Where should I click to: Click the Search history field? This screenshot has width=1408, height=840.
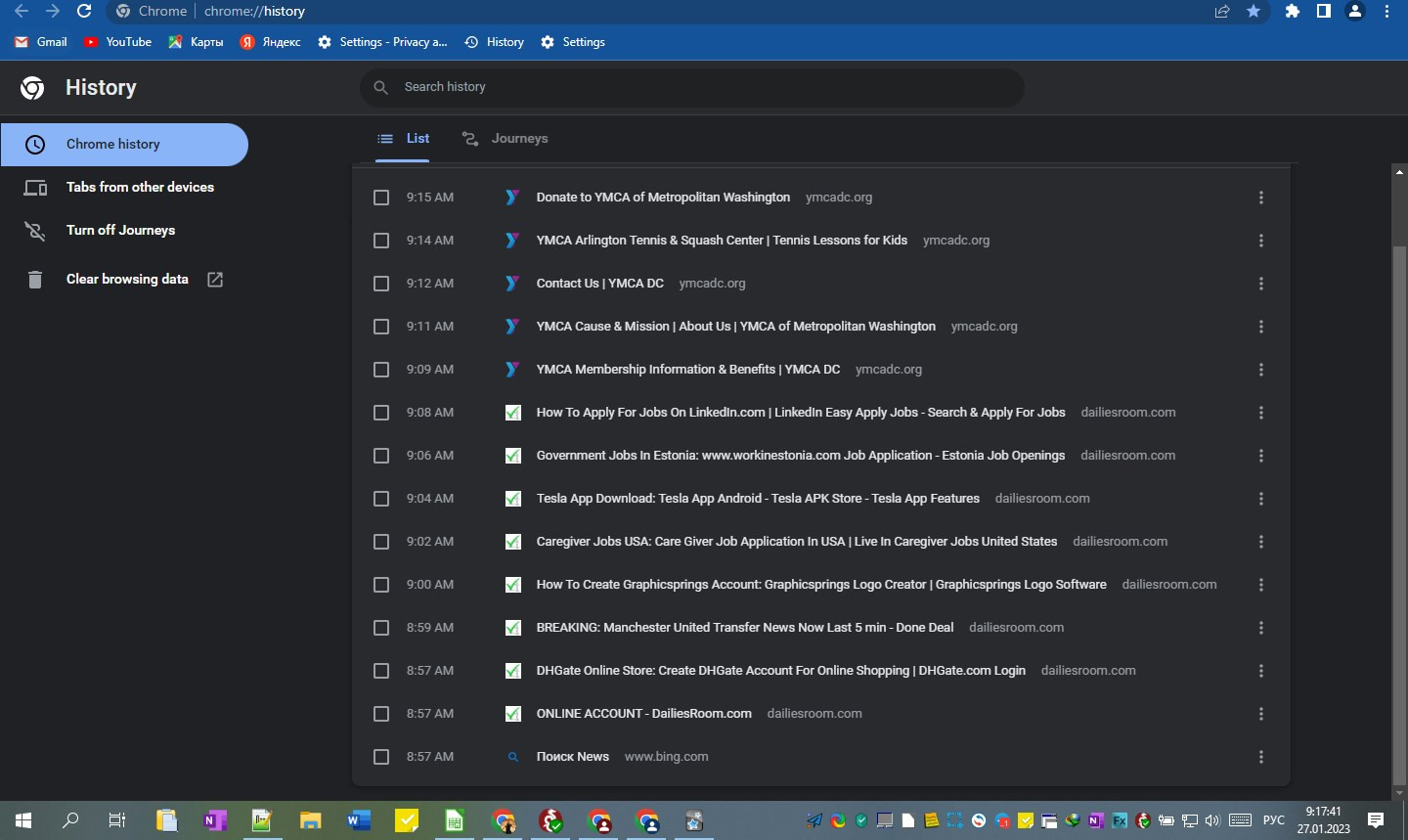[692, 87]
